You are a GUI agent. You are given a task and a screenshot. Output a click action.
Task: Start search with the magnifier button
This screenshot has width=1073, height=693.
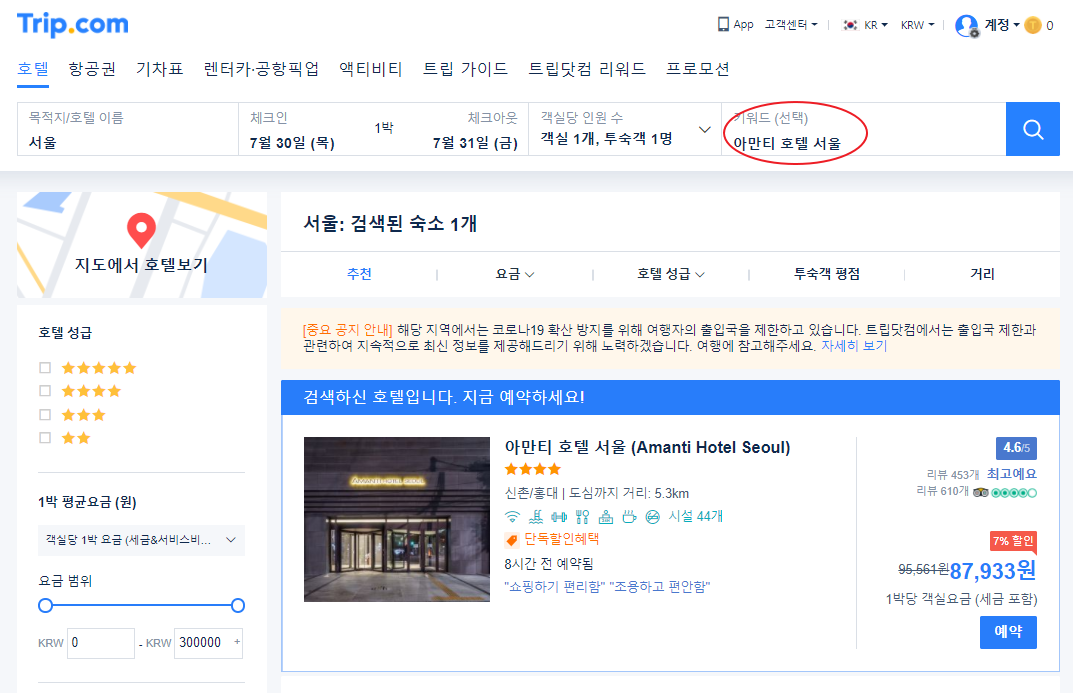point(1033,129)
